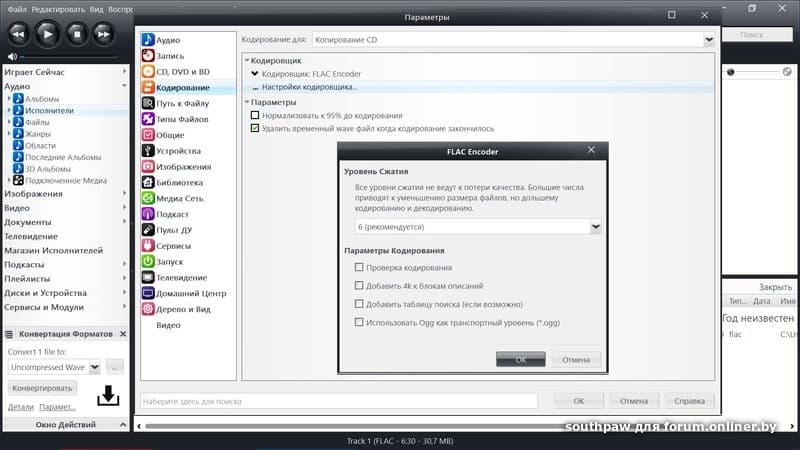This screenshot has width=800, height=450.
Task: Click Справка in Параметры window
Action: (689, 401)
